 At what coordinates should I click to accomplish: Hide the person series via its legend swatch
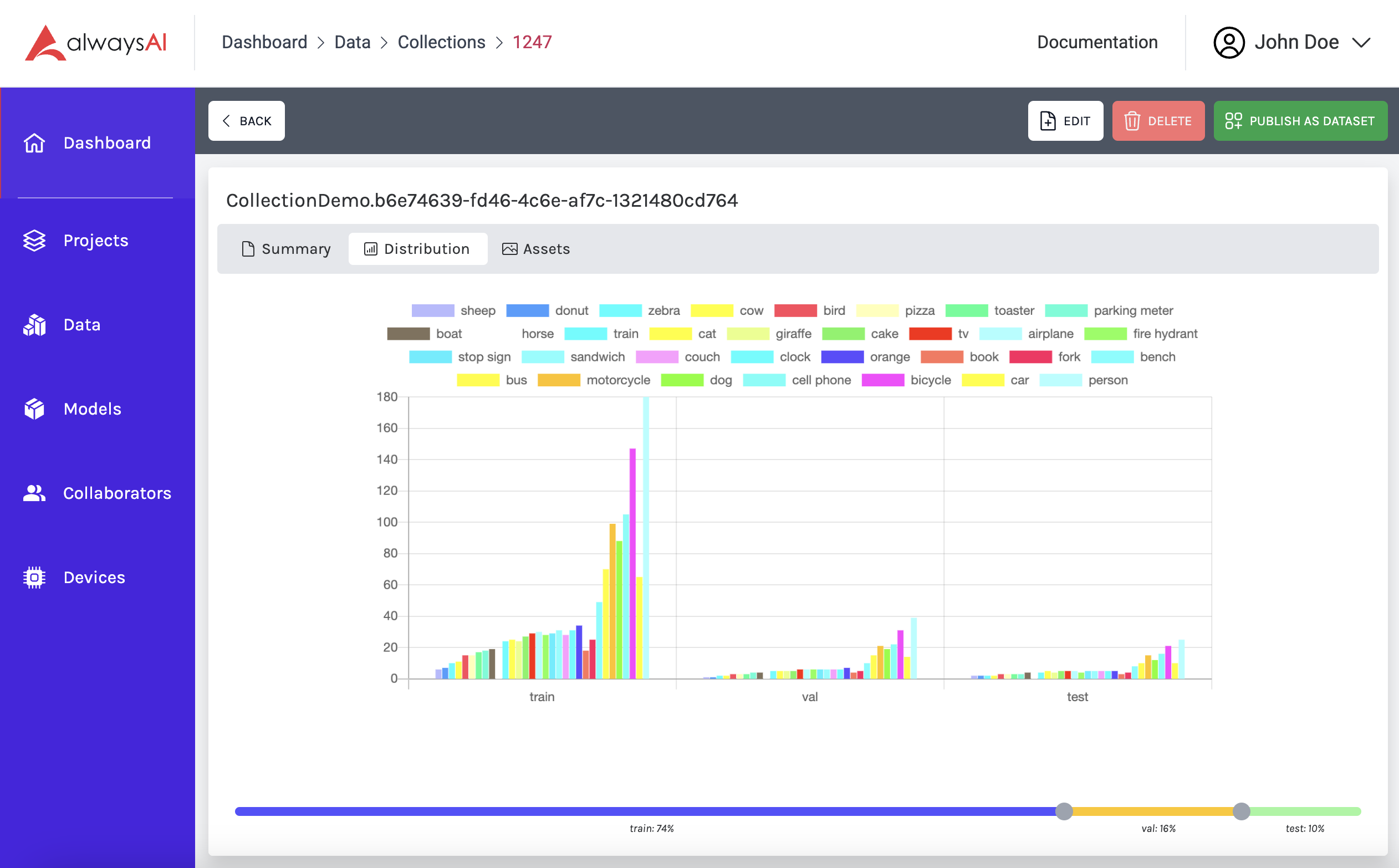pos(1060,380)
